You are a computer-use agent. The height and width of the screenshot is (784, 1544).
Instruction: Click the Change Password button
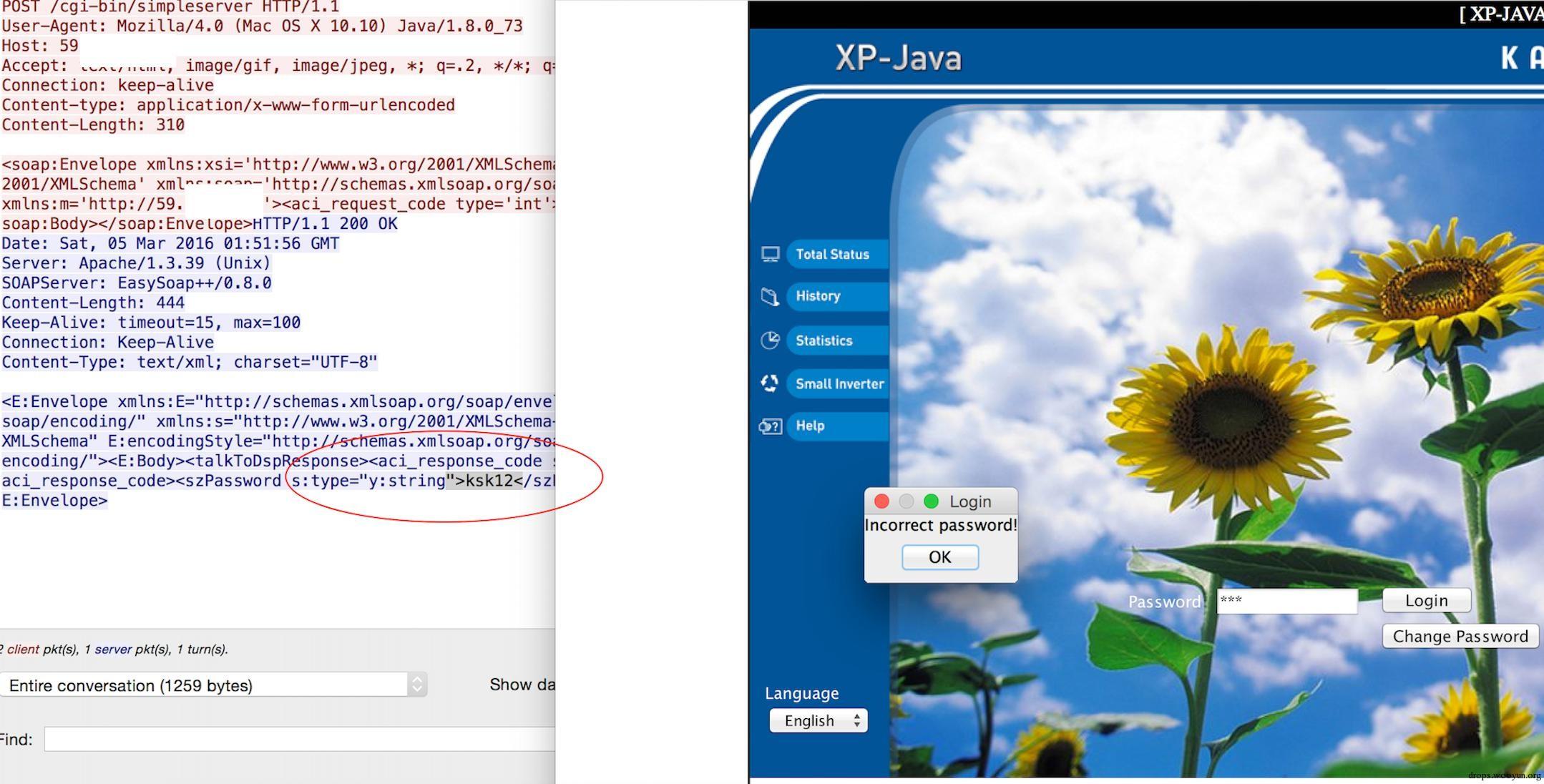1460,637
